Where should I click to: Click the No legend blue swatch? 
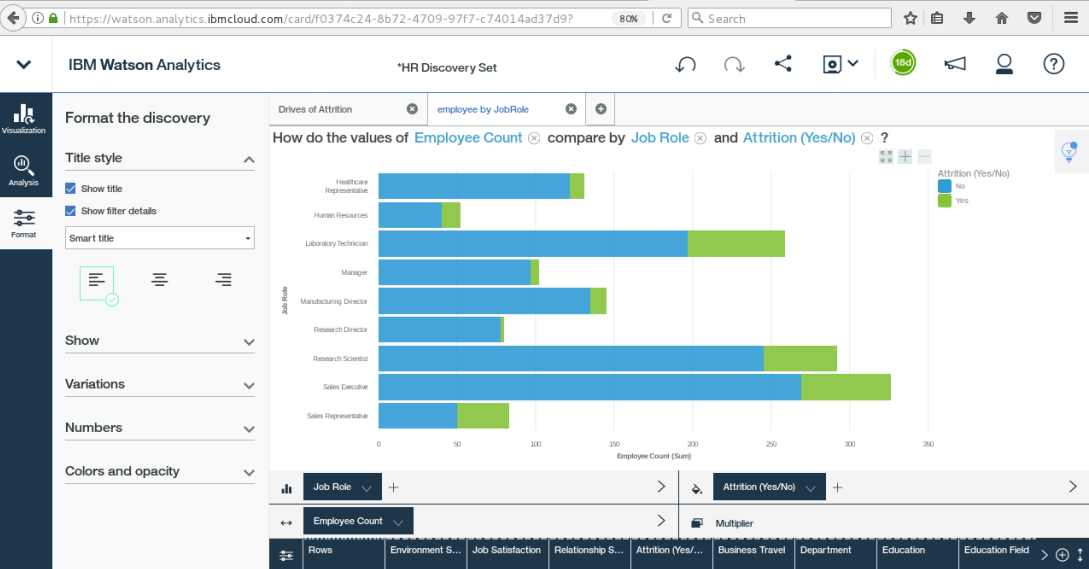point(945,186)
